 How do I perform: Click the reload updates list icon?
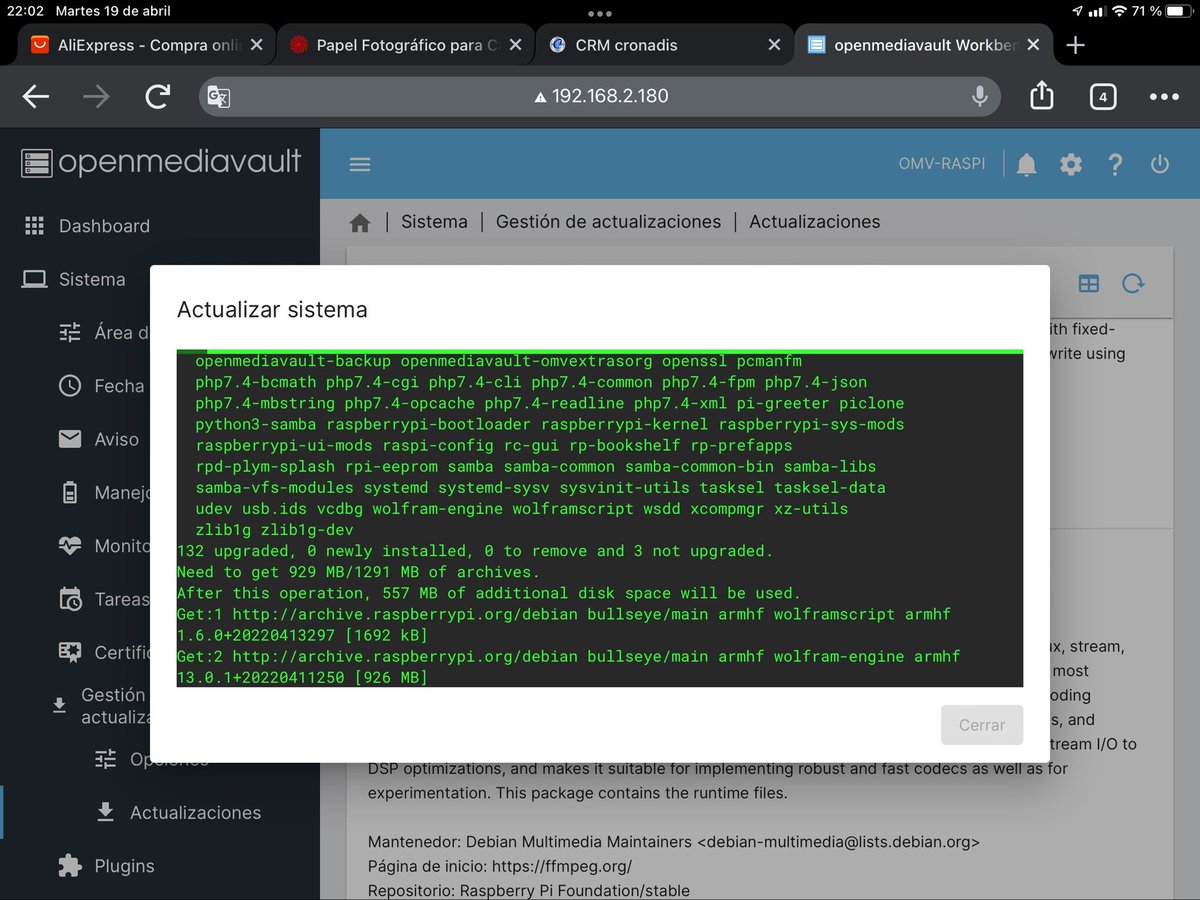[1133, 284]
